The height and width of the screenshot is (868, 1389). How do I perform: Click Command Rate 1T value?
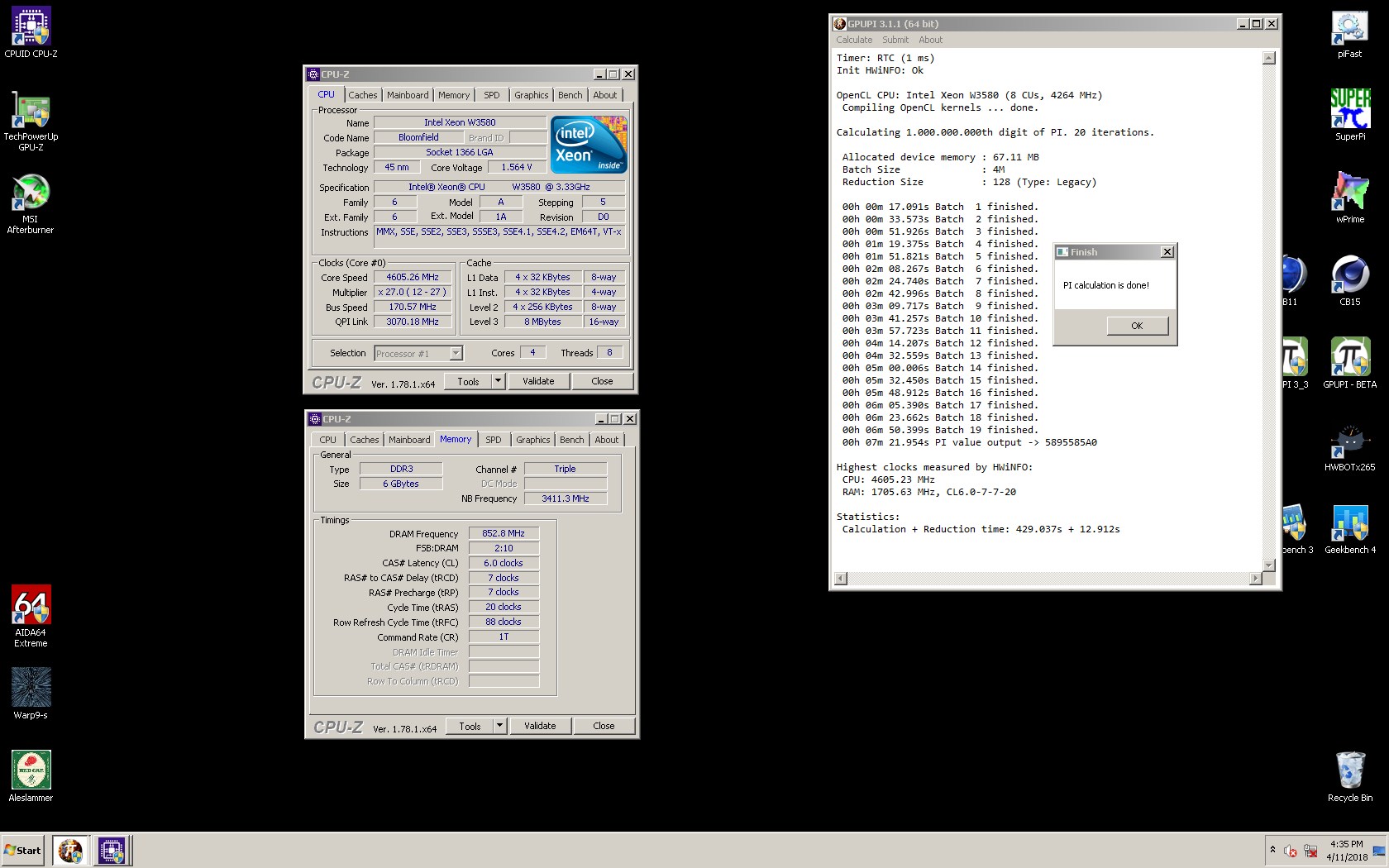pyautogui.click(x=504, y=637)
